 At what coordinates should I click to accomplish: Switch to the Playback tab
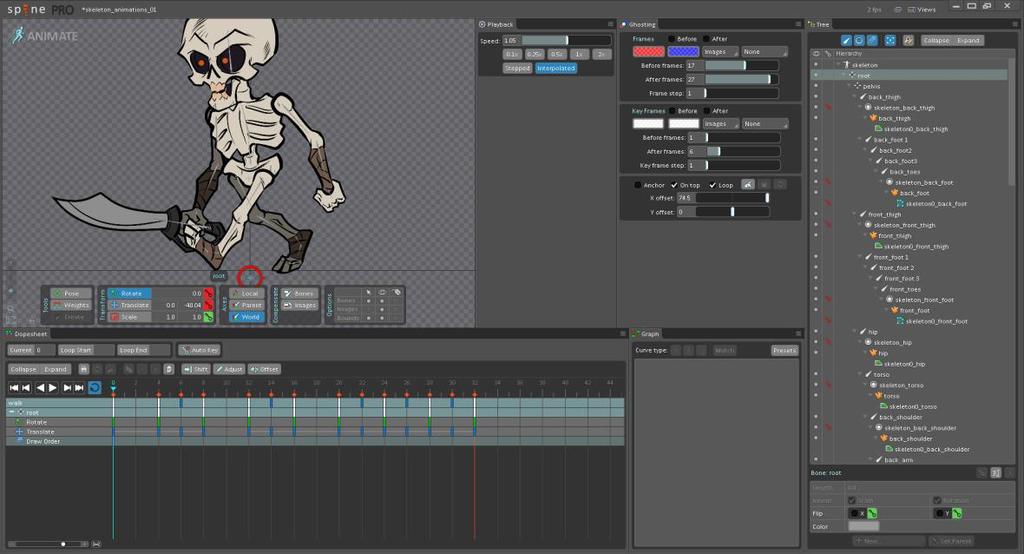coord(496,24)
